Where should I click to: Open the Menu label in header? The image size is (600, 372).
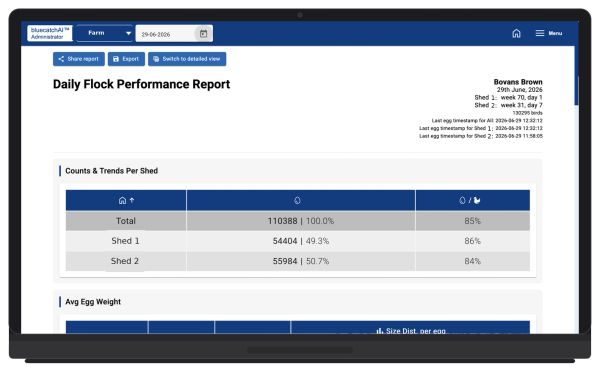(555, 33)
